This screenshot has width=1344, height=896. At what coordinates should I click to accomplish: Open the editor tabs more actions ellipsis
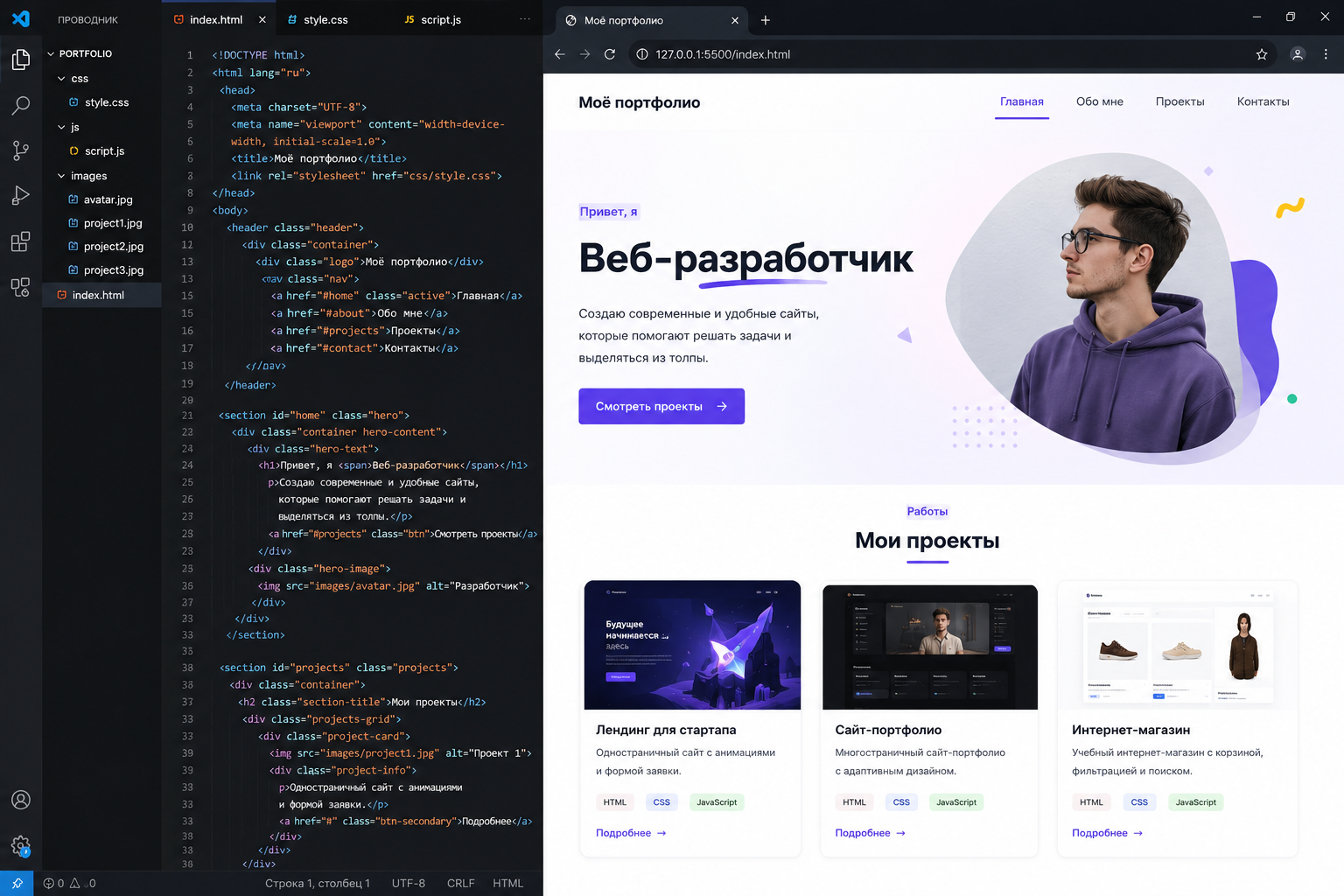pos(524,19)
